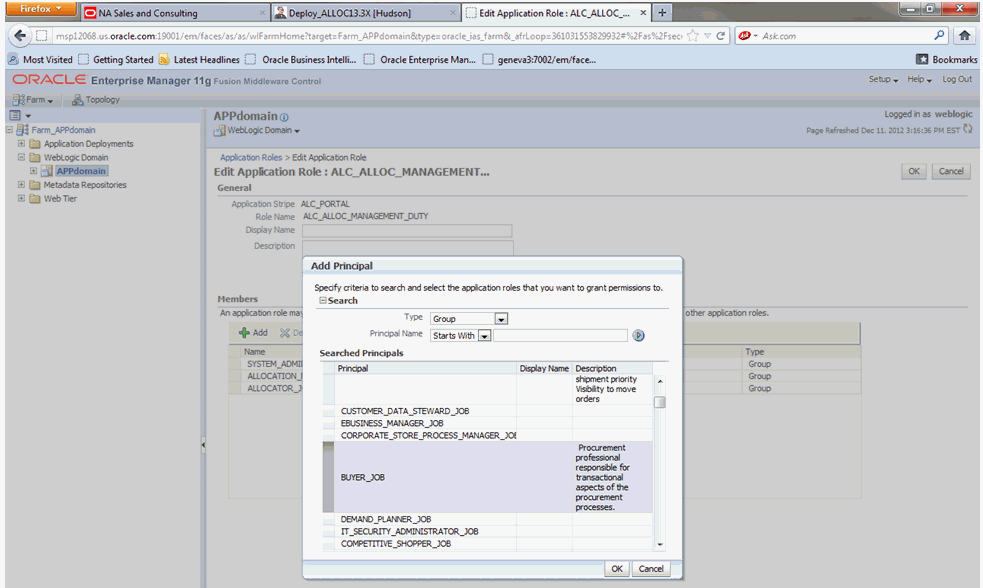Click page-level OK button for role edit
Screen dimensions: 983x588
point(914,171)
